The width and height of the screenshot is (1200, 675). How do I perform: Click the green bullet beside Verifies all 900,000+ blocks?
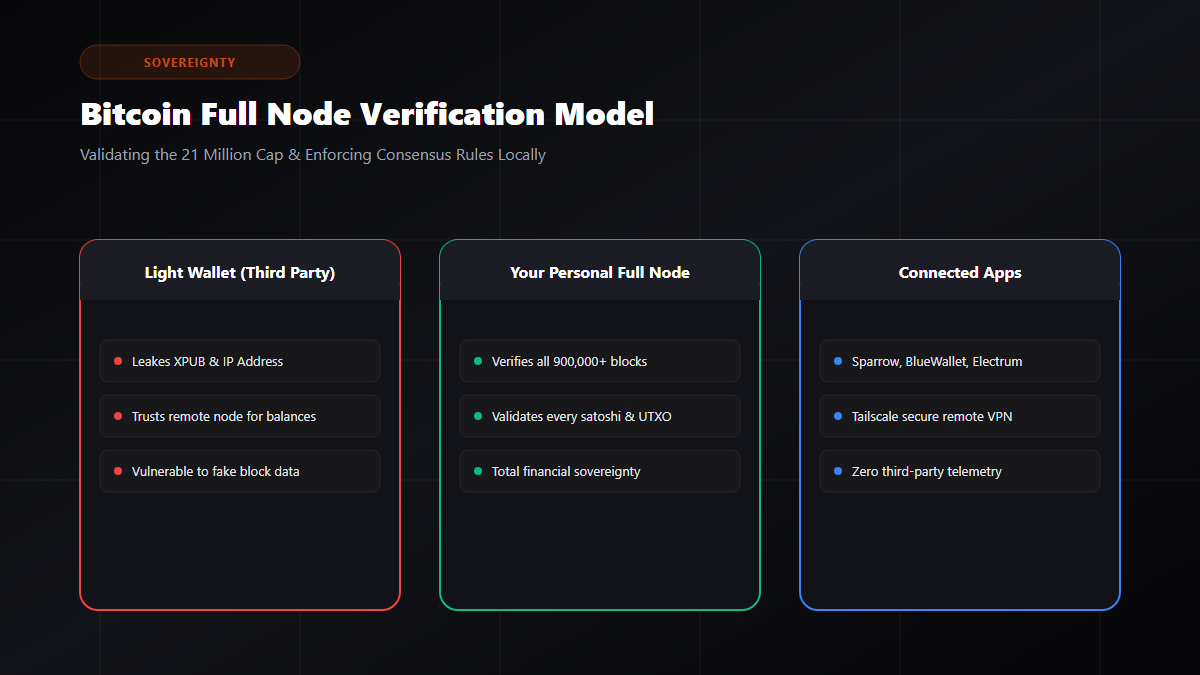coord(478,361)
